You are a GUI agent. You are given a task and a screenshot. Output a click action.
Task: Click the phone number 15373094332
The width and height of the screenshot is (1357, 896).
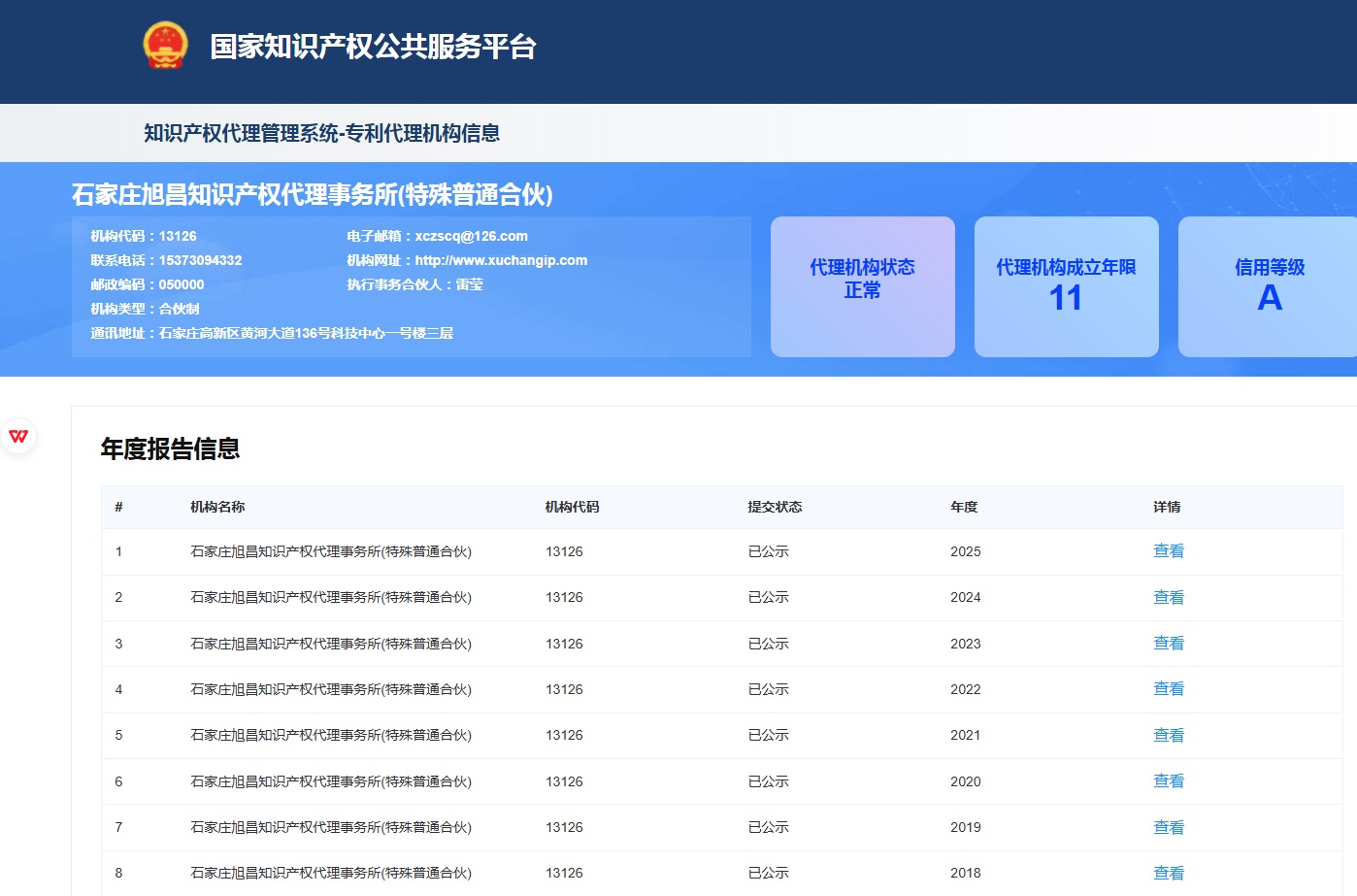click(200, 260)
